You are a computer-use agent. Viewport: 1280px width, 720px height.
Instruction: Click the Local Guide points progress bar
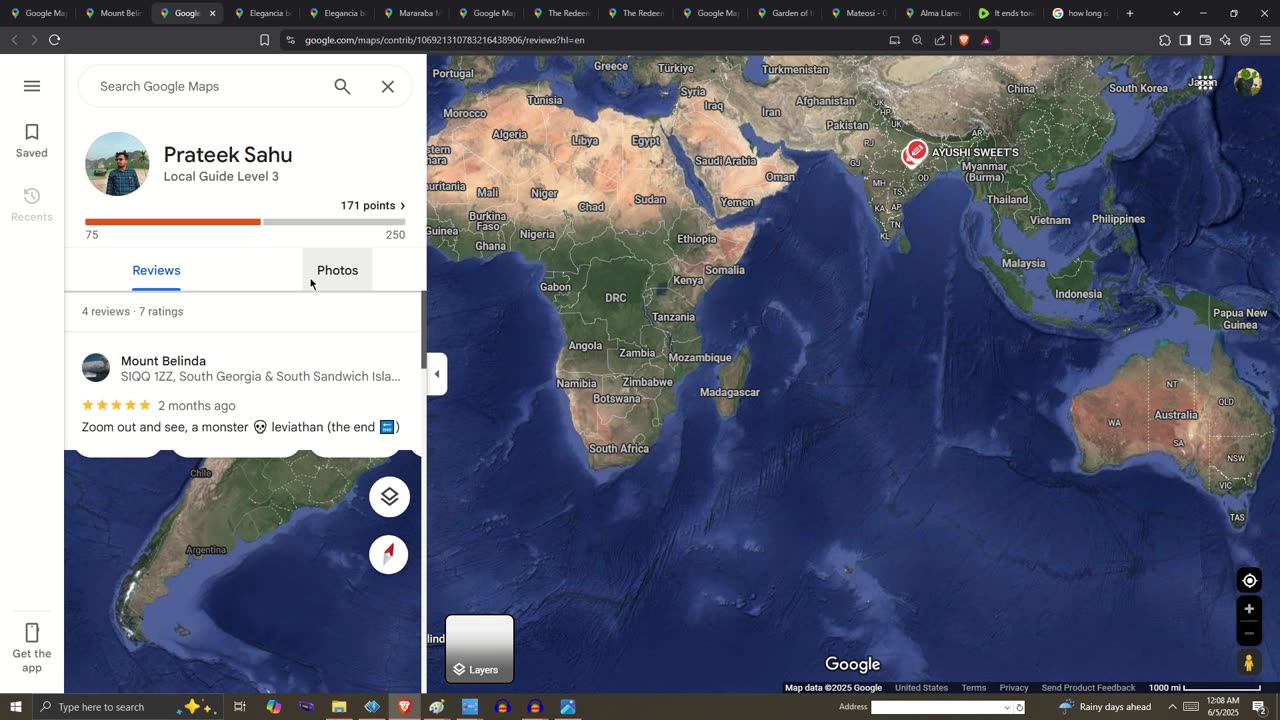[x=245, y=221]
